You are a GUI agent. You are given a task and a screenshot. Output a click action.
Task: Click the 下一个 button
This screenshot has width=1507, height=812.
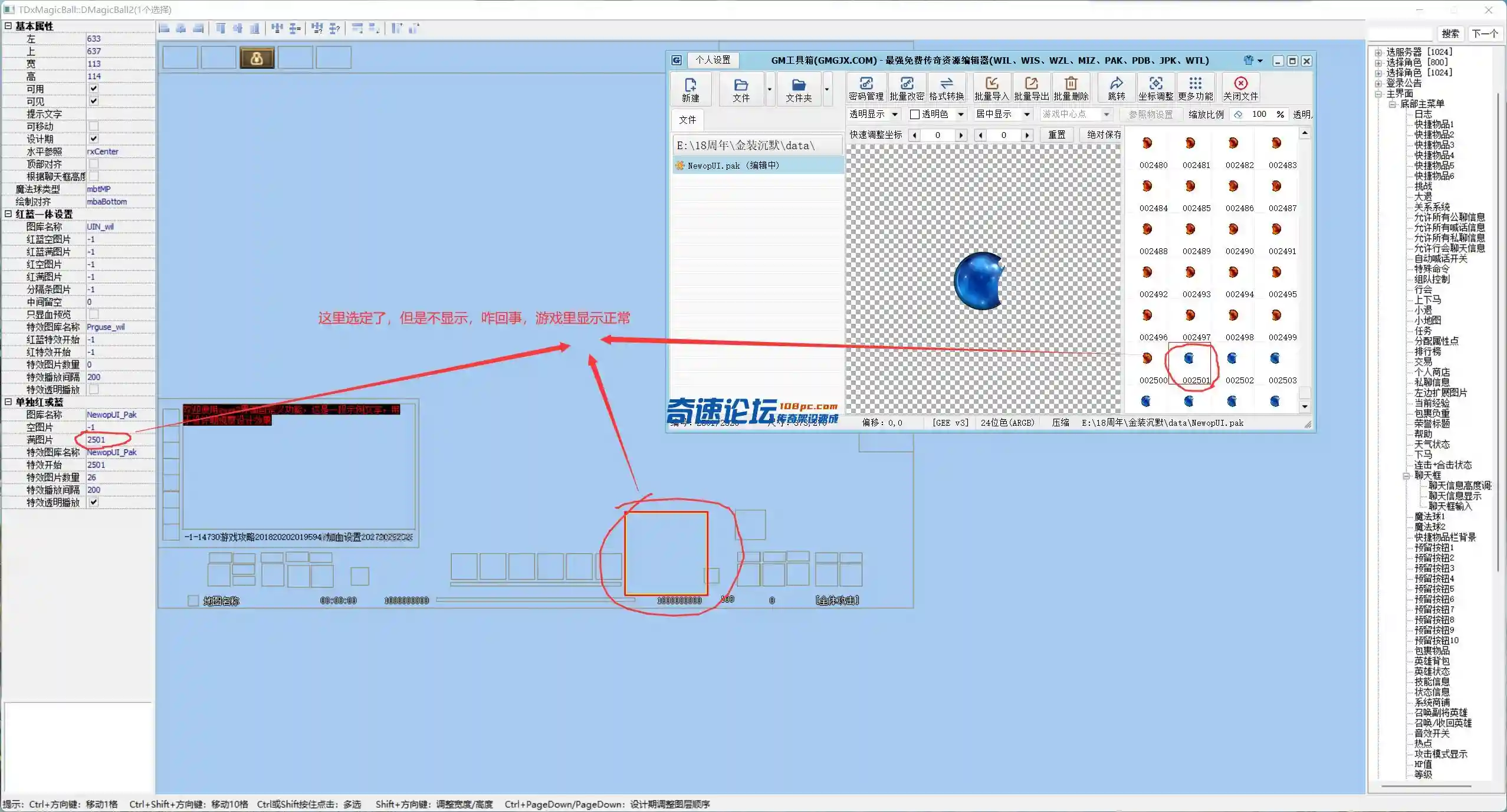(1485, 34)
